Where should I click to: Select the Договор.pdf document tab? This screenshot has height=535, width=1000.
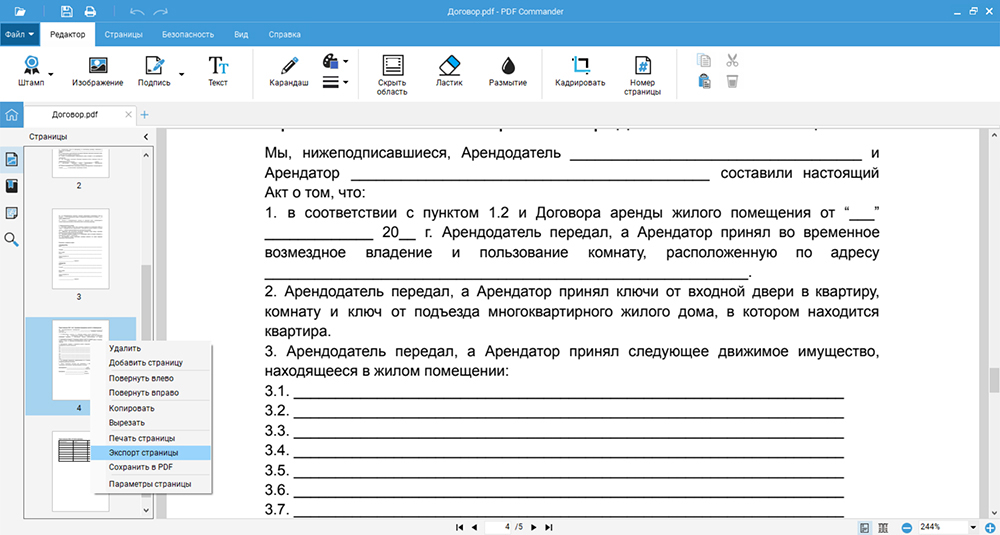point(75,115)
